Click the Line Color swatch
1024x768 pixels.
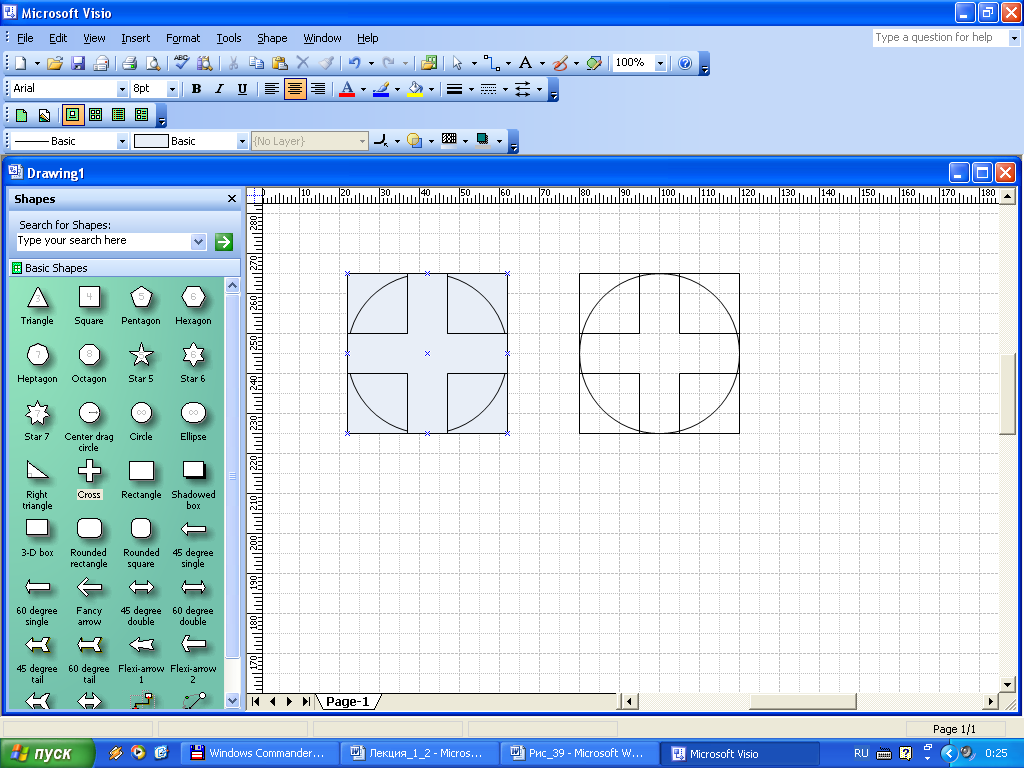click(381, 89)
